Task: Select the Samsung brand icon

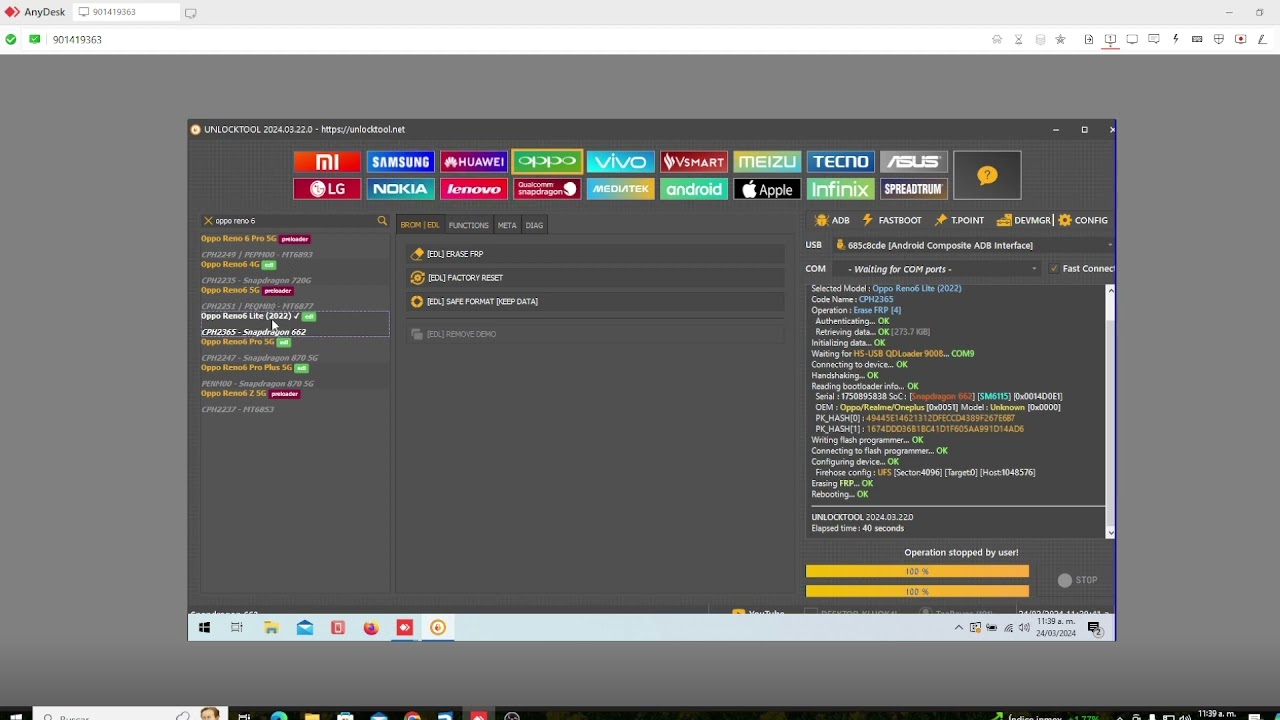Action: [400, 162]
